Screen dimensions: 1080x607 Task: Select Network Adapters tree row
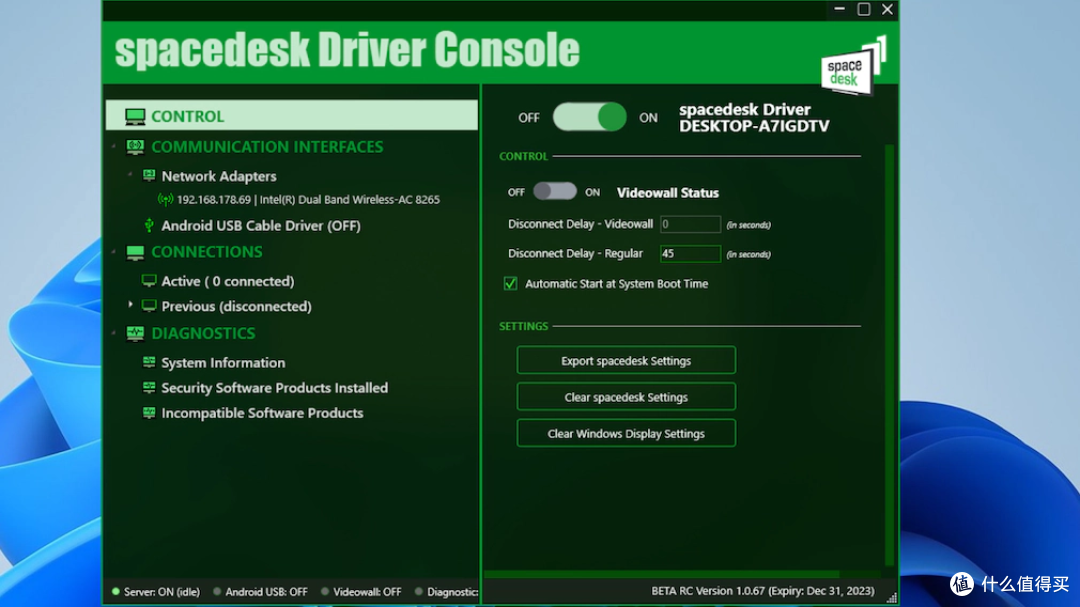click(x=219, y=176)
